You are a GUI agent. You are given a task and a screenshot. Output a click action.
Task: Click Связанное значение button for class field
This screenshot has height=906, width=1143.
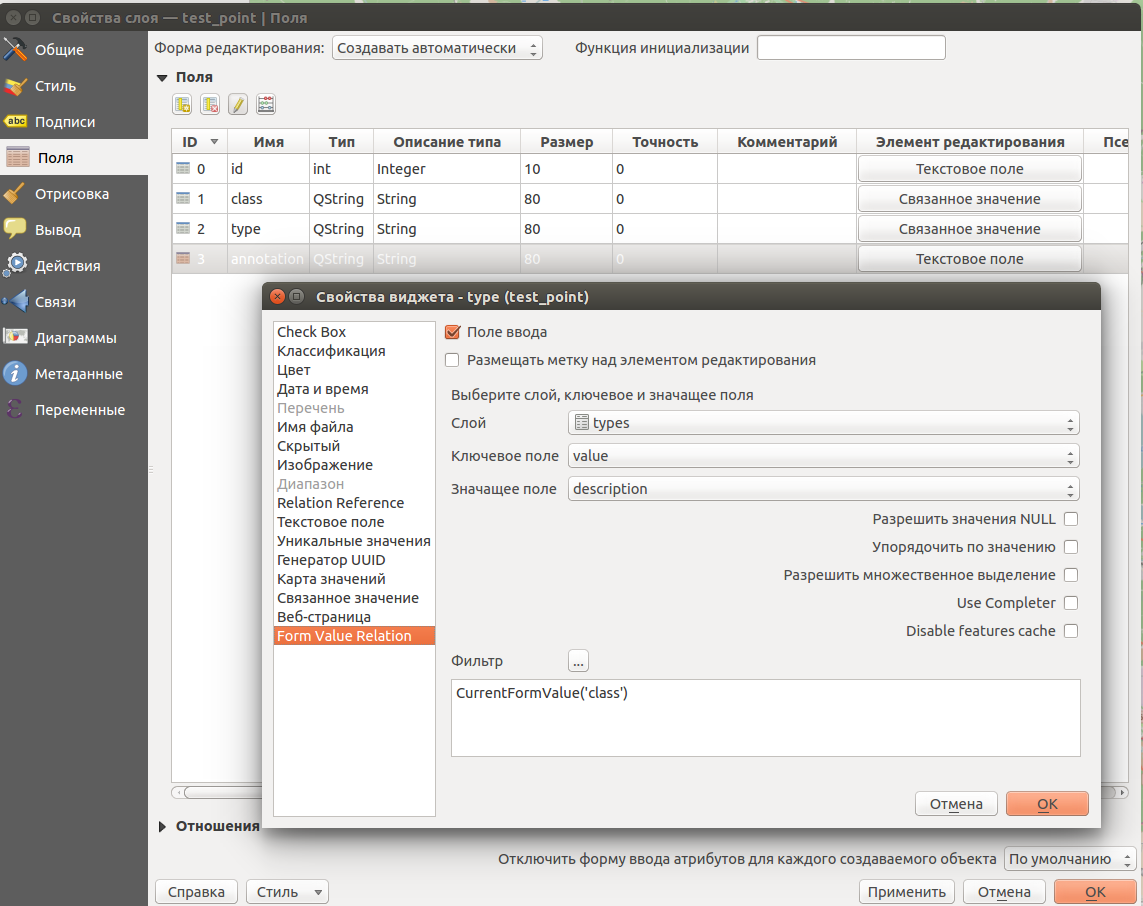pyautogui.click(x=969, y=199)
